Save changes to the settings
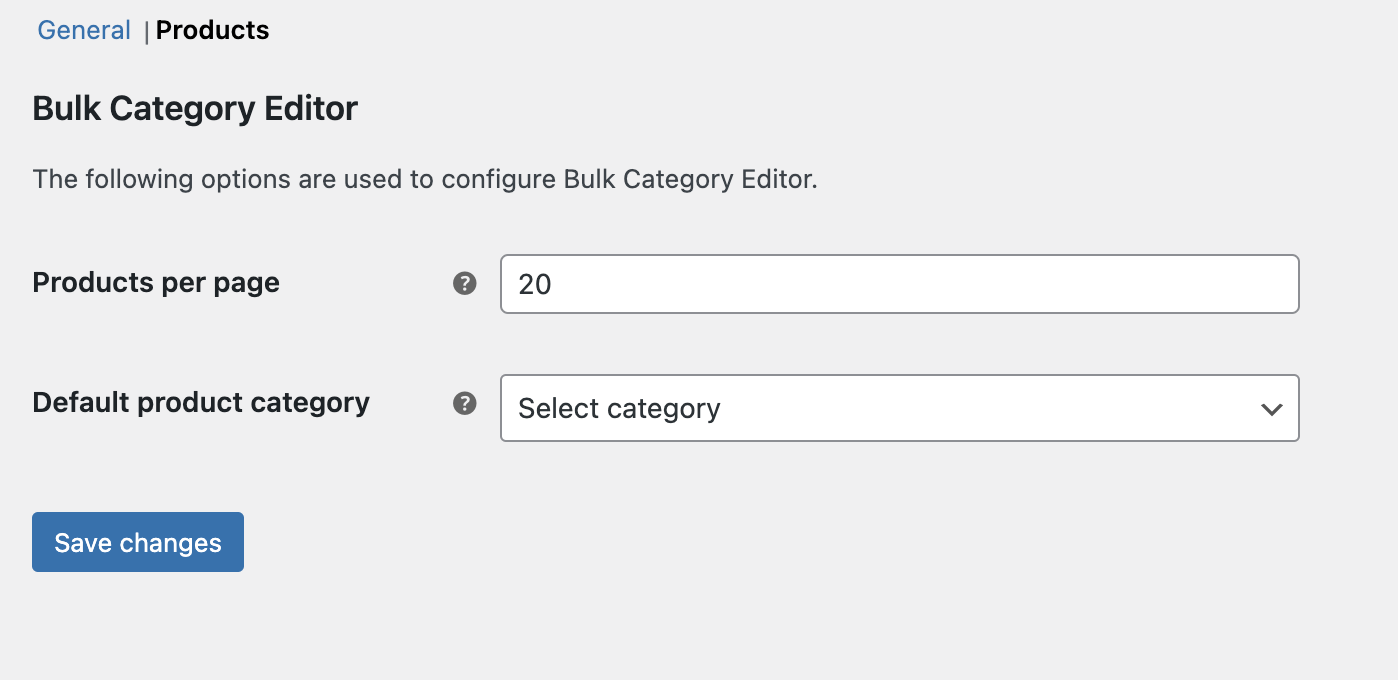The image size is (1398, 680). pos(138,542)
